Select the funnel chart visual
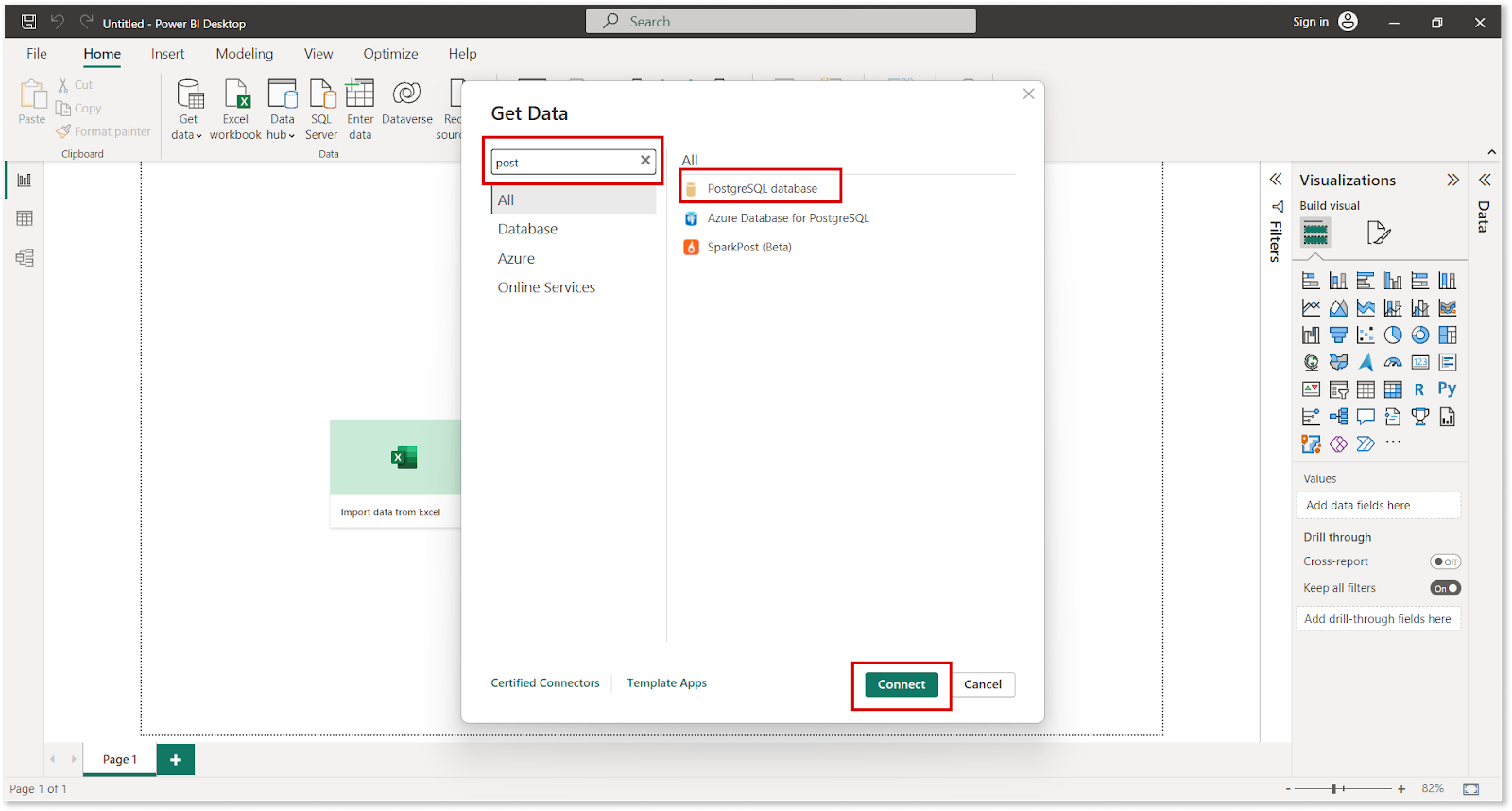This screenshot has width=1512, height=811. coord(1338,336)
